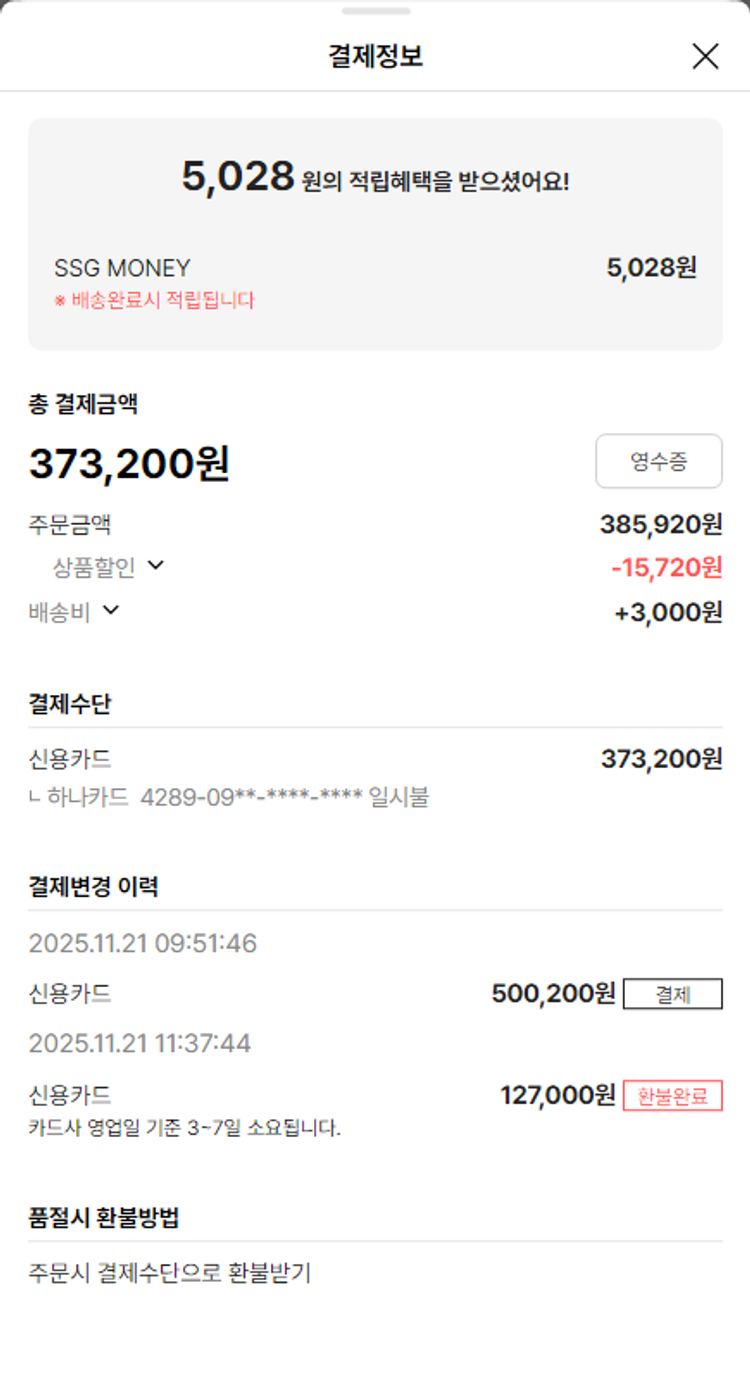
Task: Click the red 배송완료시 적립됩니다 notice
Action: [x=155, y=300]
